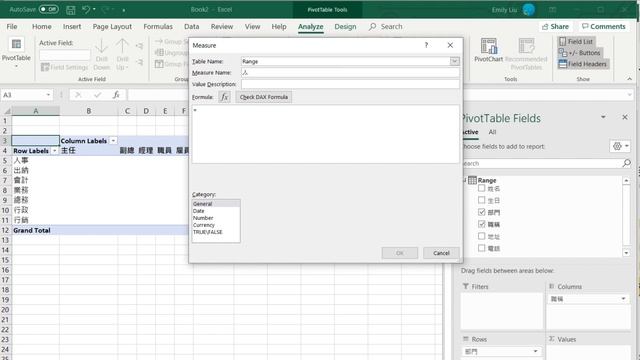This screenshot has width=640, height=360.
Task: Click the Undo arrow icon
Action: tap(86, 9)
